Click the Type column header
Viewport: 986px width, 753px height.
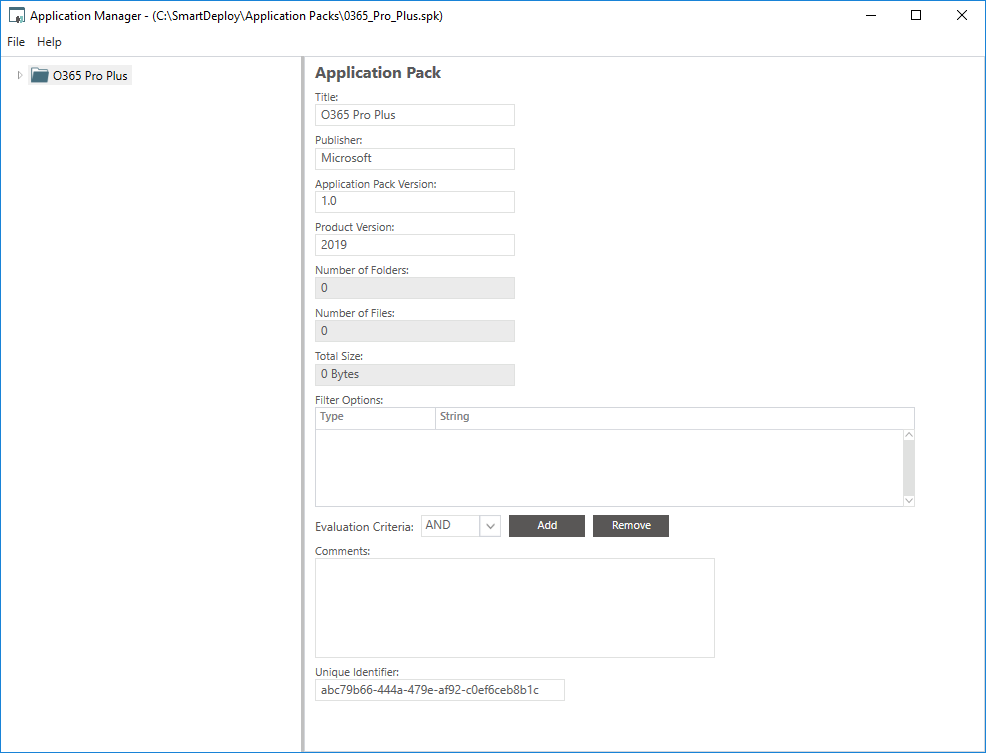coord(375,417)
